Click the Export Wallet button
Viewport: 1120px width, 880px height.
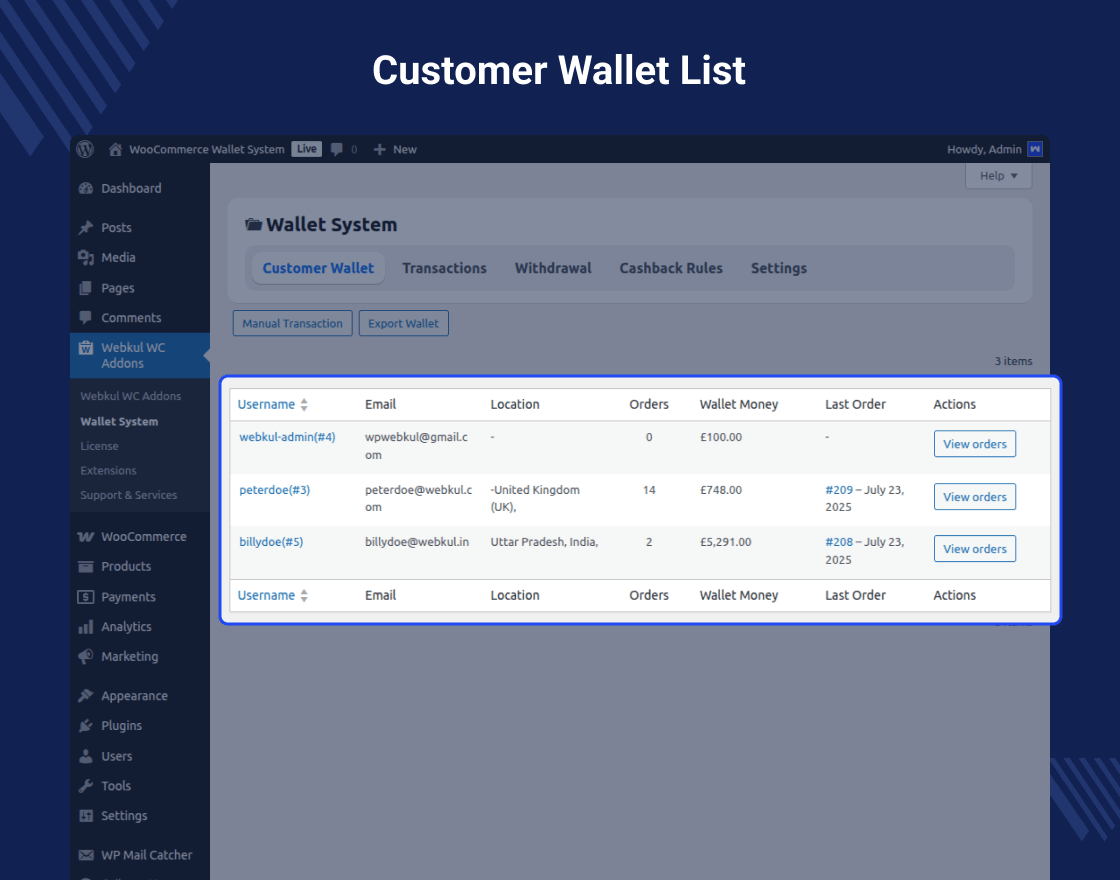tap(404, 324)
